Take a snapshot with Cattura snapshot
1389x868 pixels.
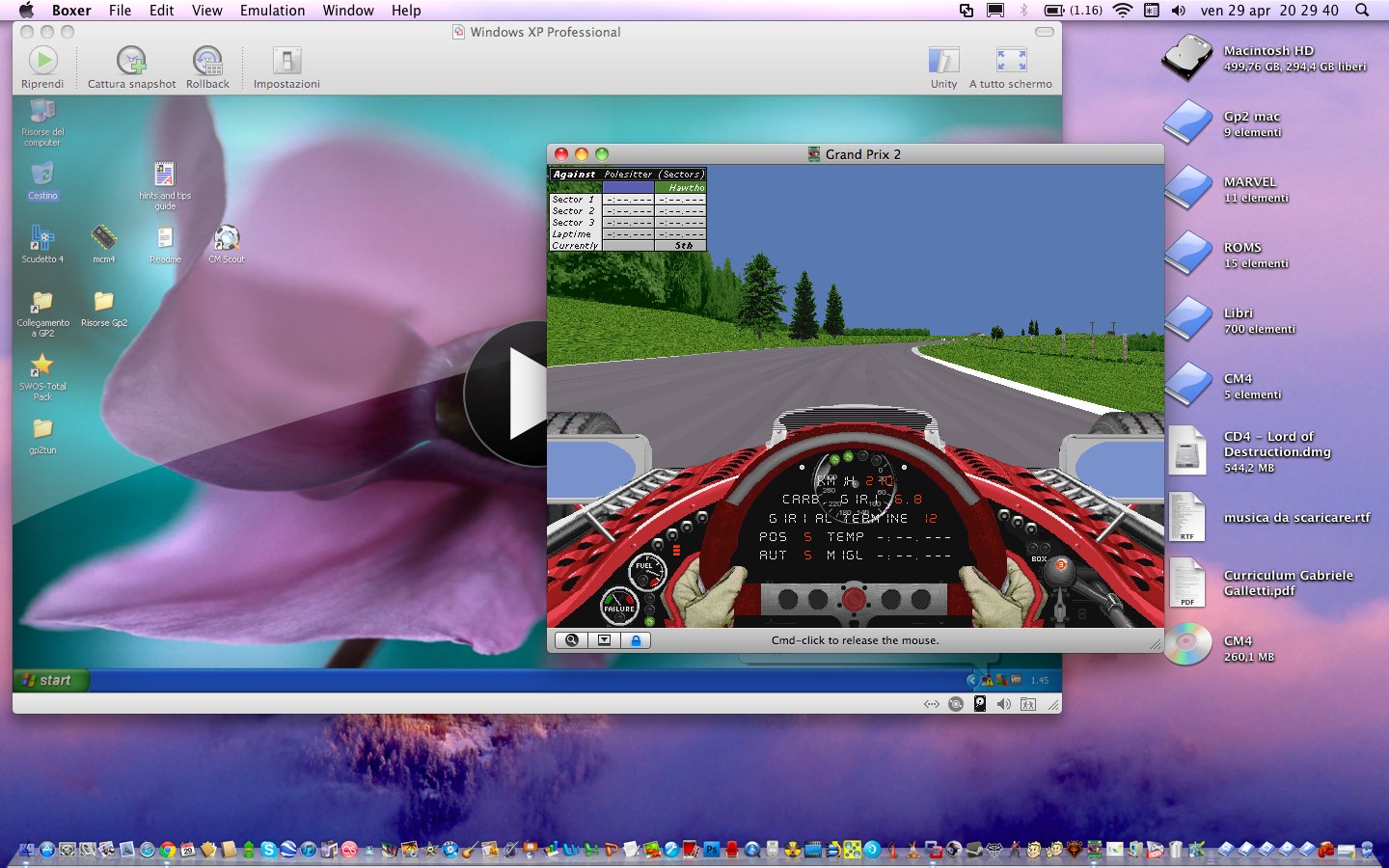131,62
